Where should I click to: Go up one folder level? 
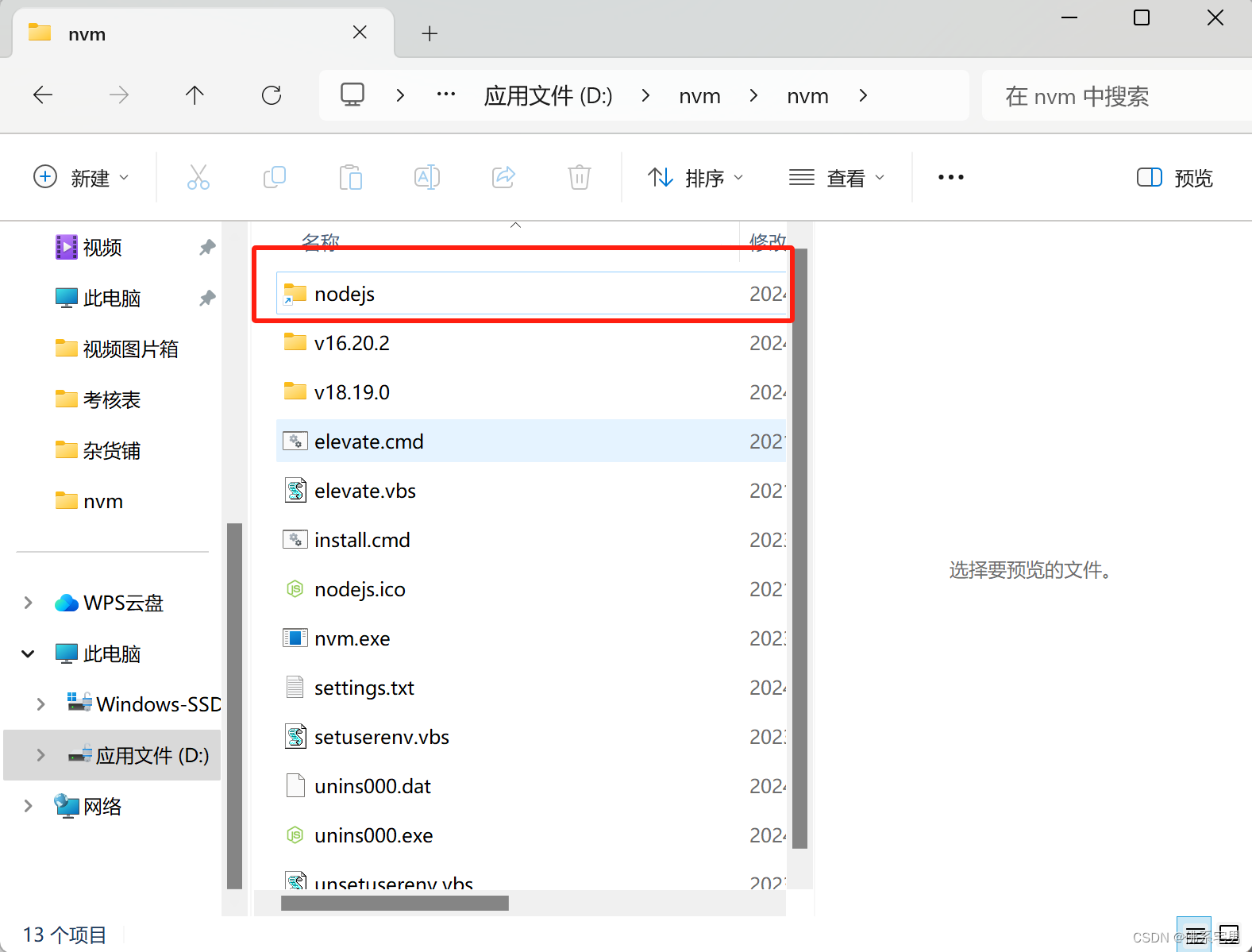pos(195,95)
